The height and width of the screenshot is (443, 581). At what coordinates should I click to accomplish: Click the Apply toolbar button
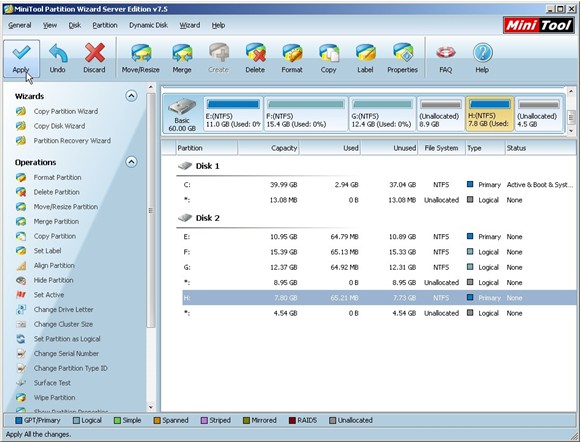pyautogui.click(x=21, y=59)
